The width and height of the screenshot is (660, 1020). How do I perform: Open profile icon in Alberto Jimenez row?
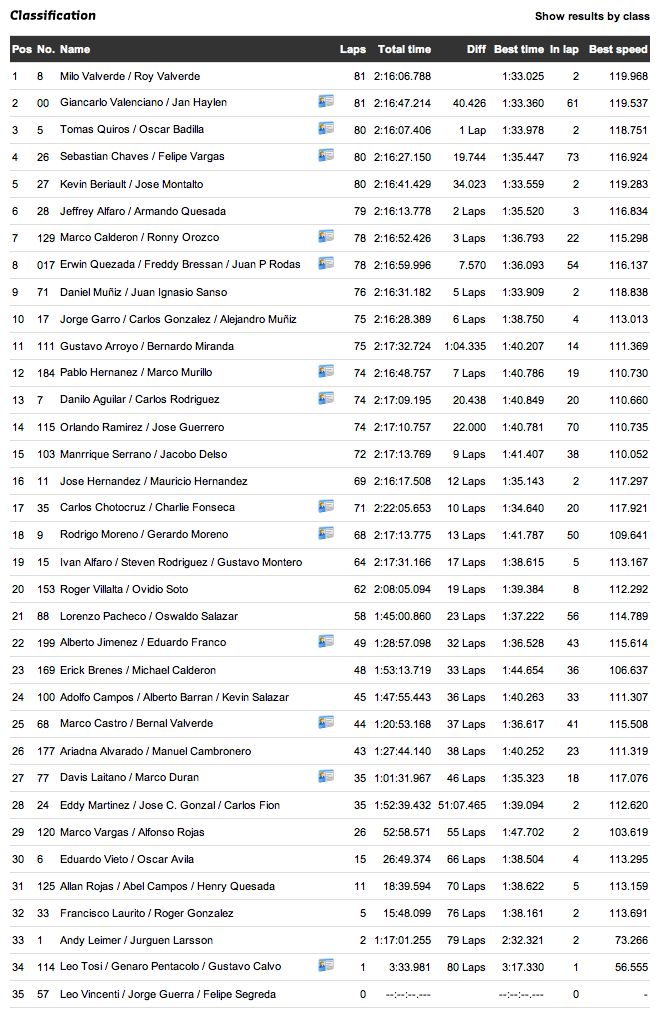(x=326, y=642)
